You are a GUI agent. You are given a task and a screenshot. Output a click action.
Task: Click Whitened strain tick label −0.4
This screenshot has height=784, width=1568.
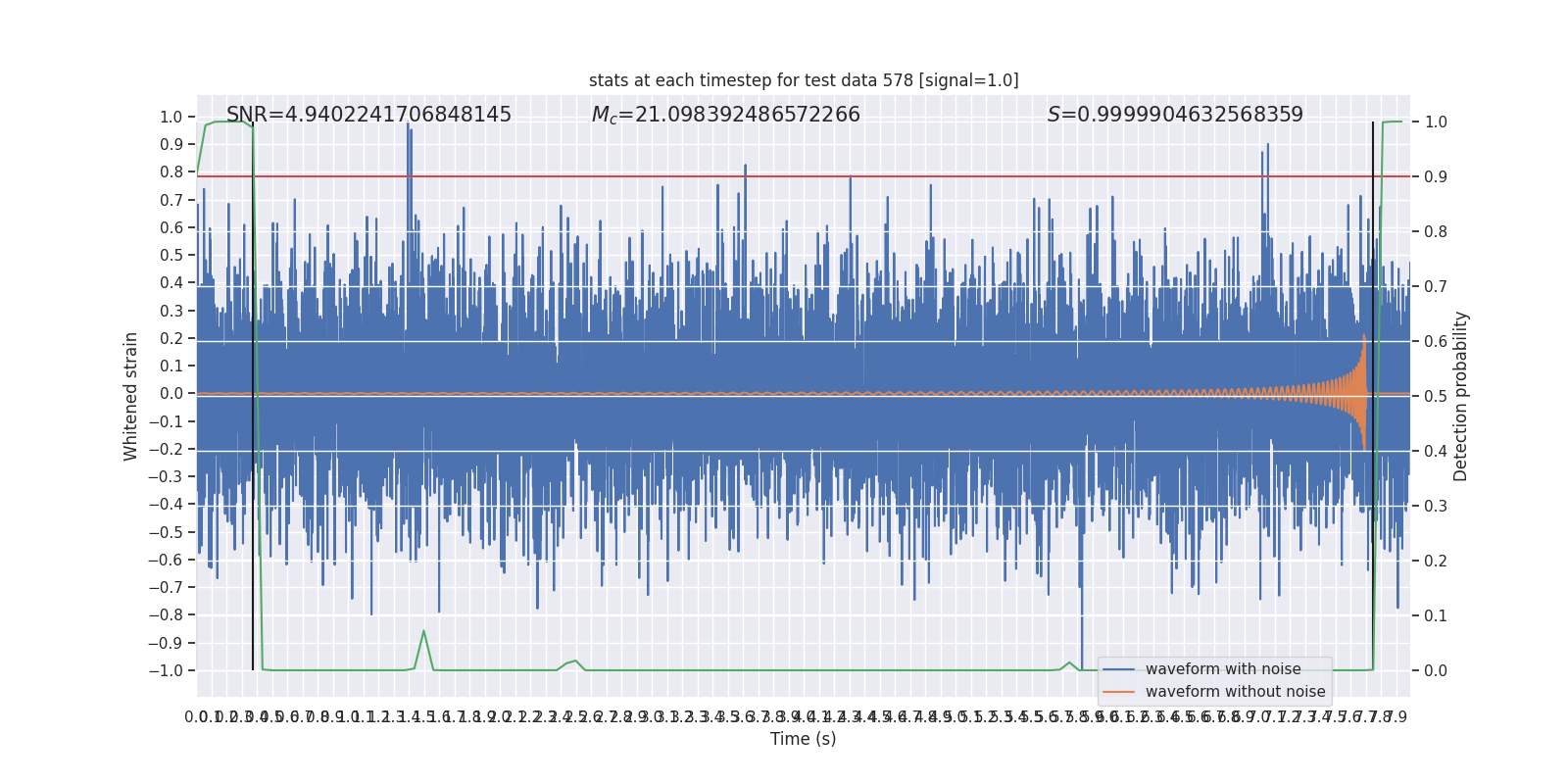coord(166,504)
